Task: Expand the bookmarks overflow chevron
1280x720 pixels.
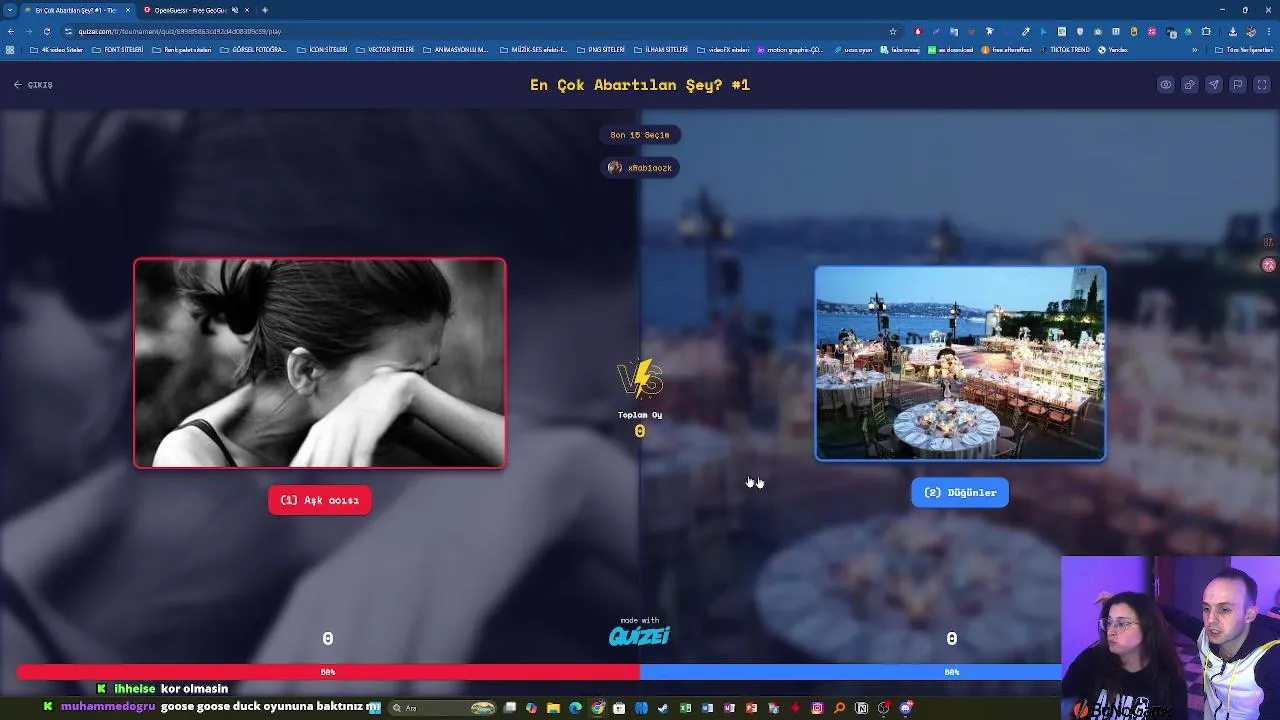Action: click(x=1195, y=50)
